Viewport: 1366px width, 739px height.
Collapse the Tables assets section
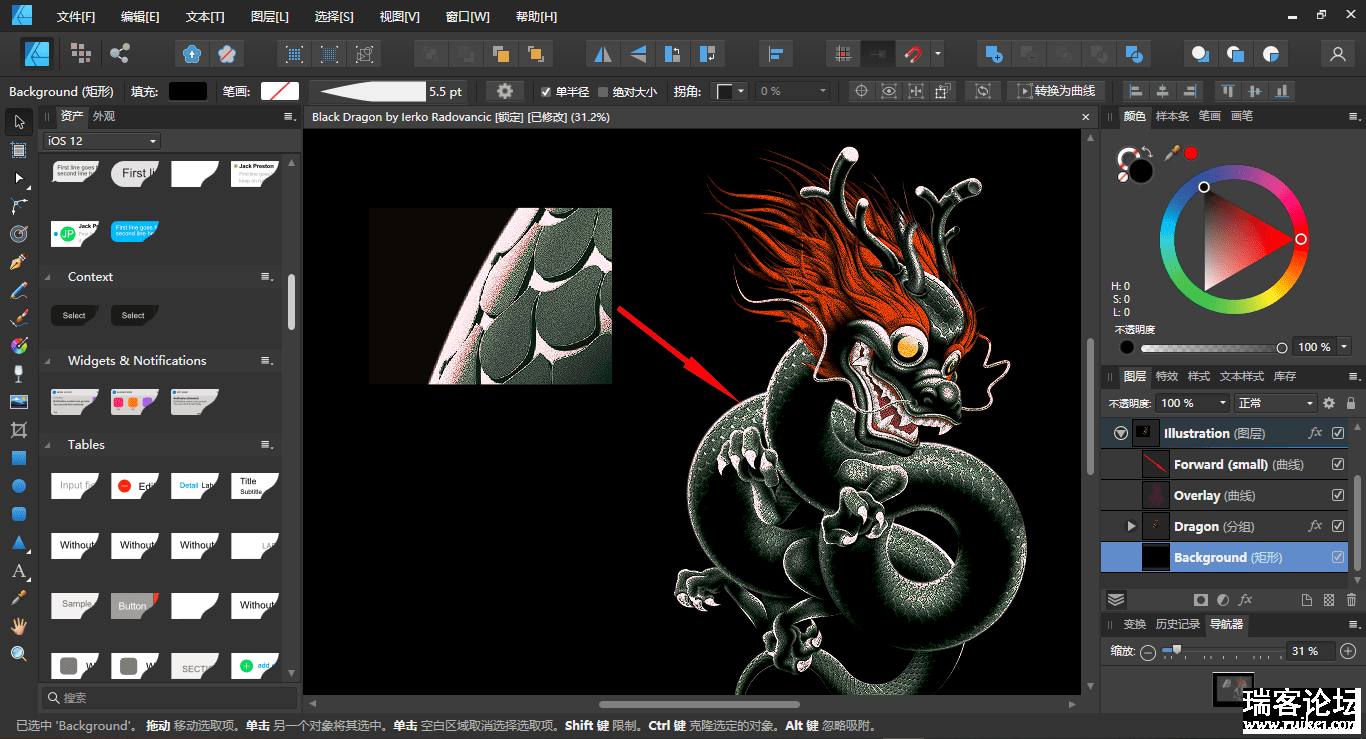(48, 445)
